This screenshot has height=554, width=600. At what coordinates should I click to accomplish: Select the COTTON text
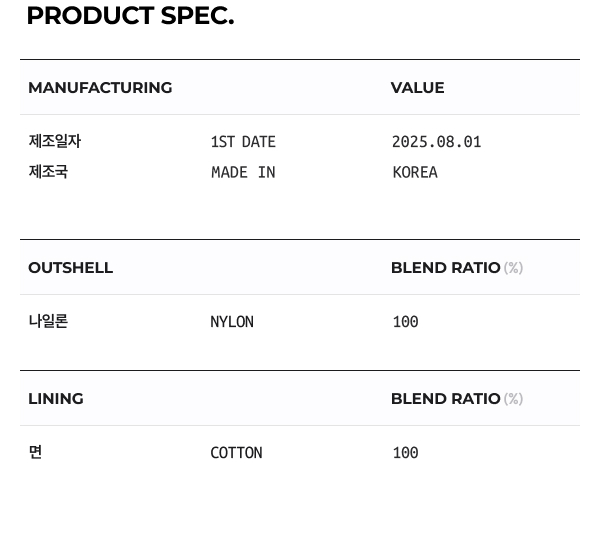click(x=236, y=453)
